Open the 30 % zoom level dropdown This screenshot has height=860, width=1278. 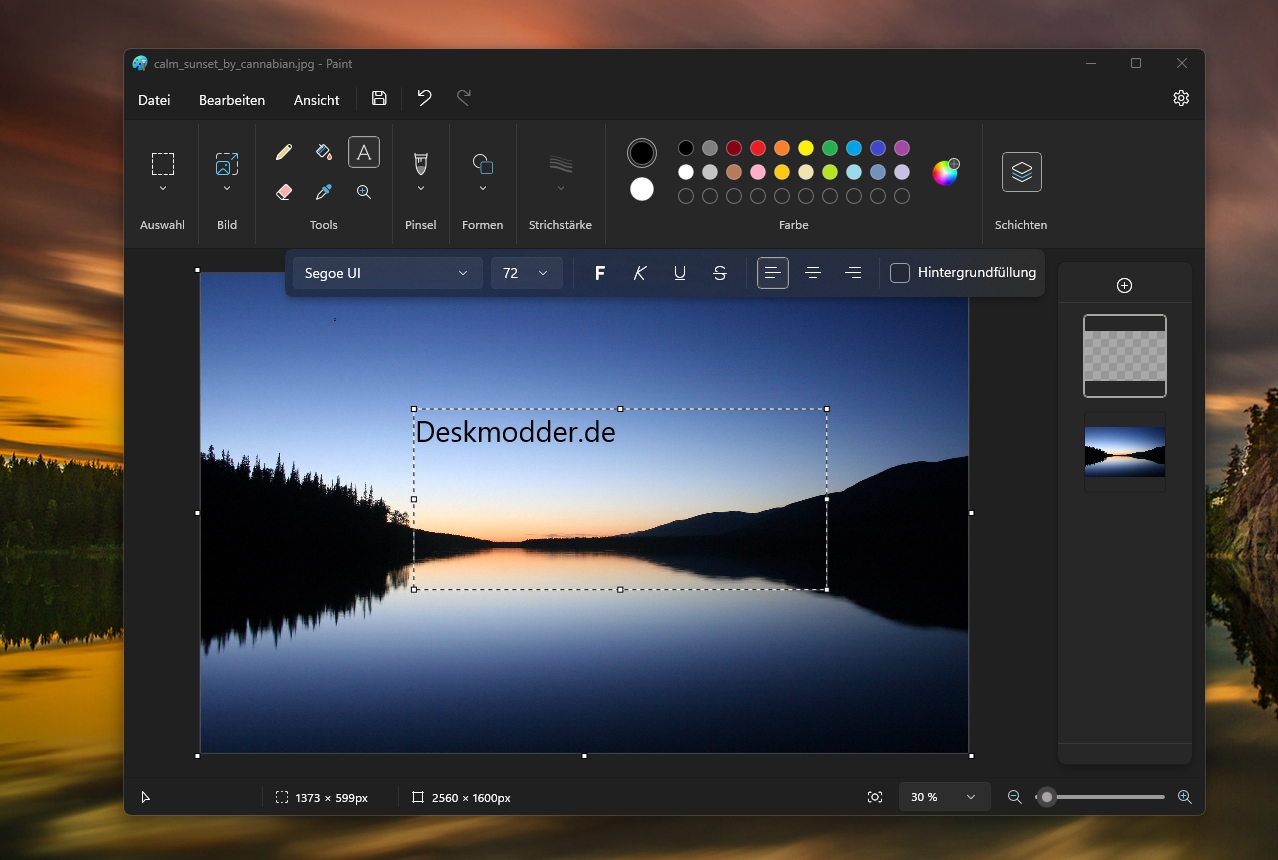pos(944,797)
